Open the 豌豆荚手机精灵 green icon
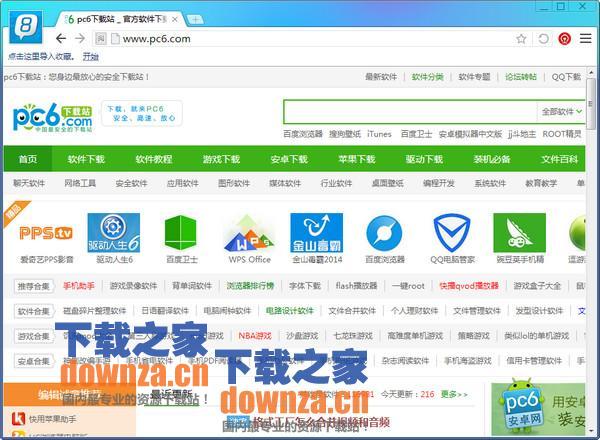 [x=520, y=233]
